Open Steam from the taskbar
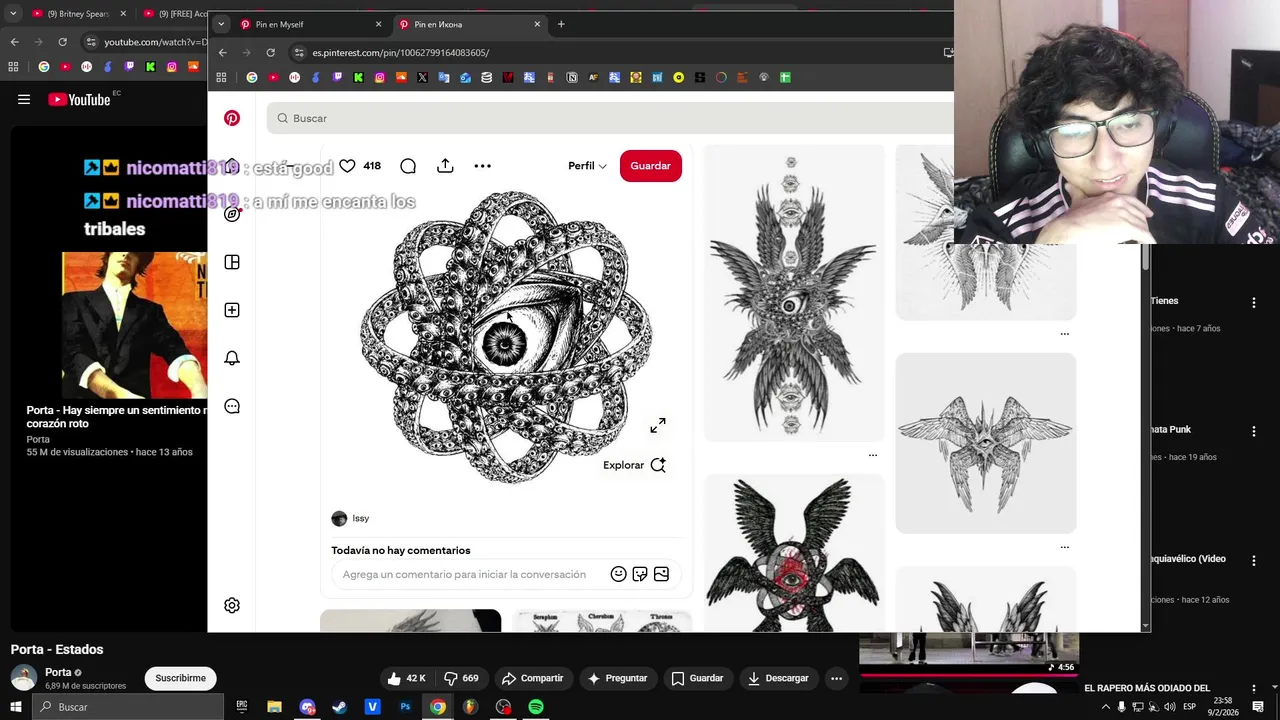The height and width of the screenshot is (720, 1280). 340,707
